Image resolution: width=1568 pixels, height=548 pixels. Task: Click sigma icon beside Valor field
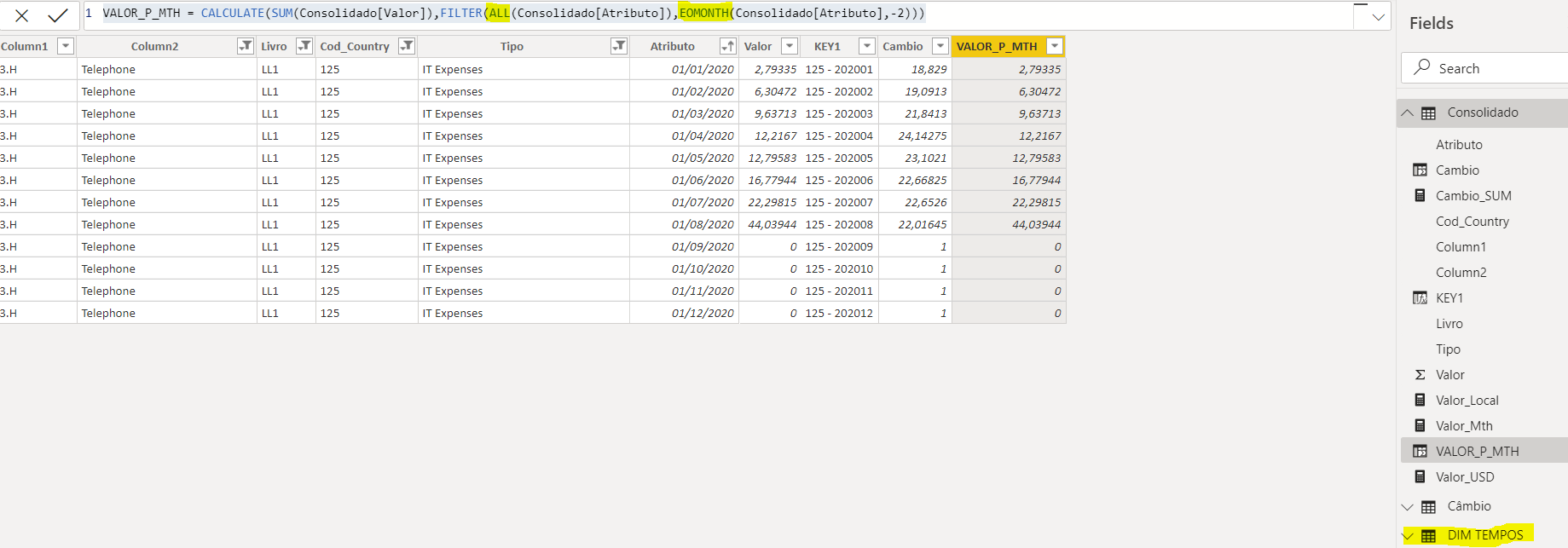pyautogui.click(x=1420, y=375)
